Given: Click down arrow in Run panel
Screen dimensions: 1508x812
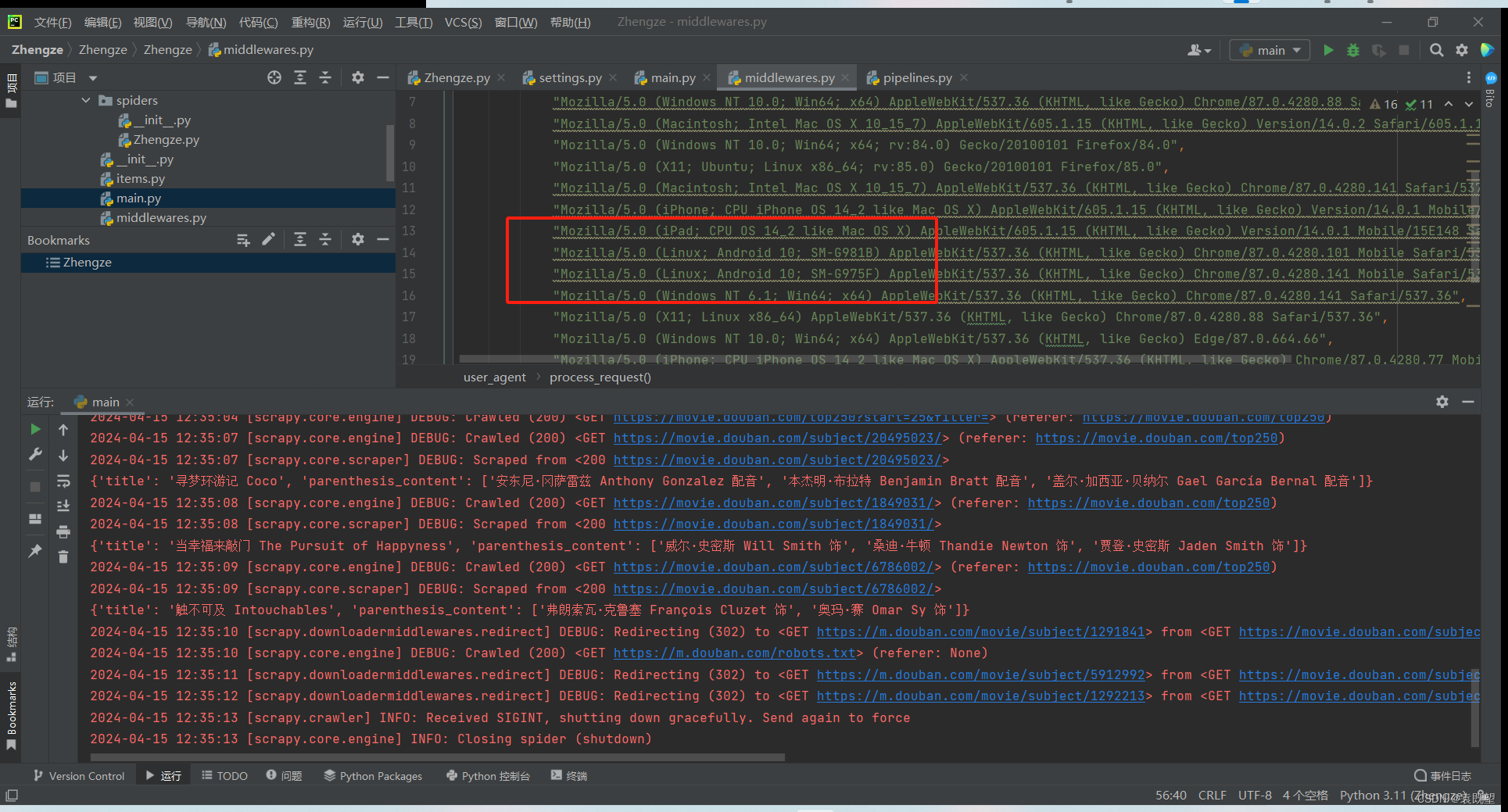Looking at the screenshot, I should pos(63,455).
